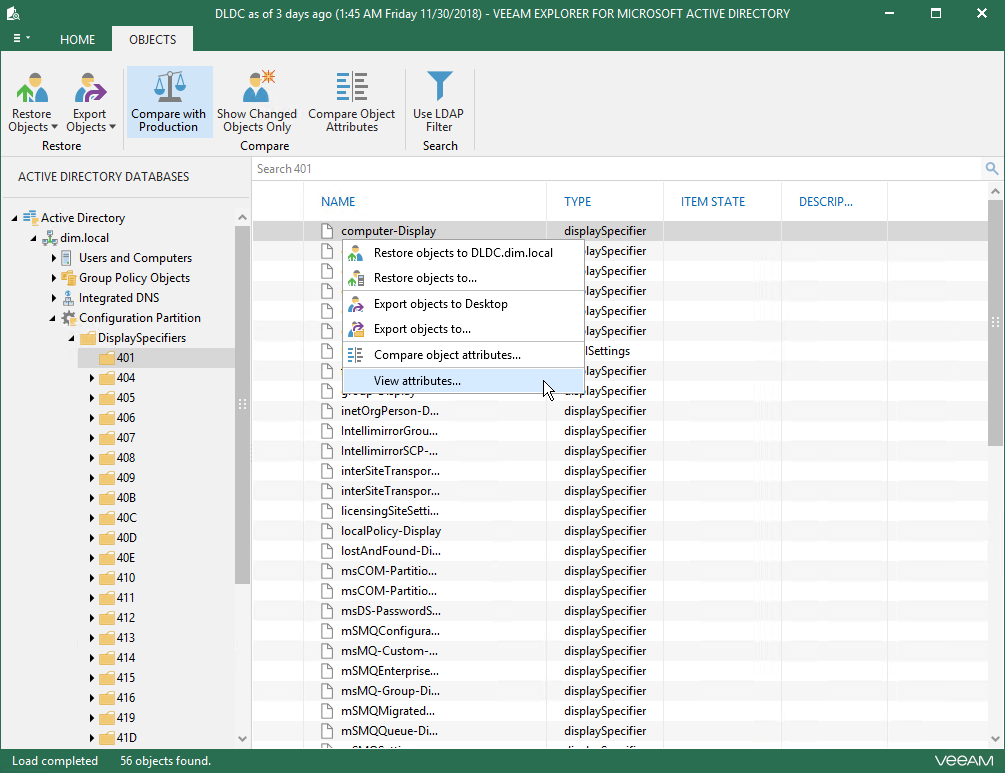Click the DisplaySpecifiers folder icon
1005x773 pixels.
pyautogui.click(x=88, y=338)
